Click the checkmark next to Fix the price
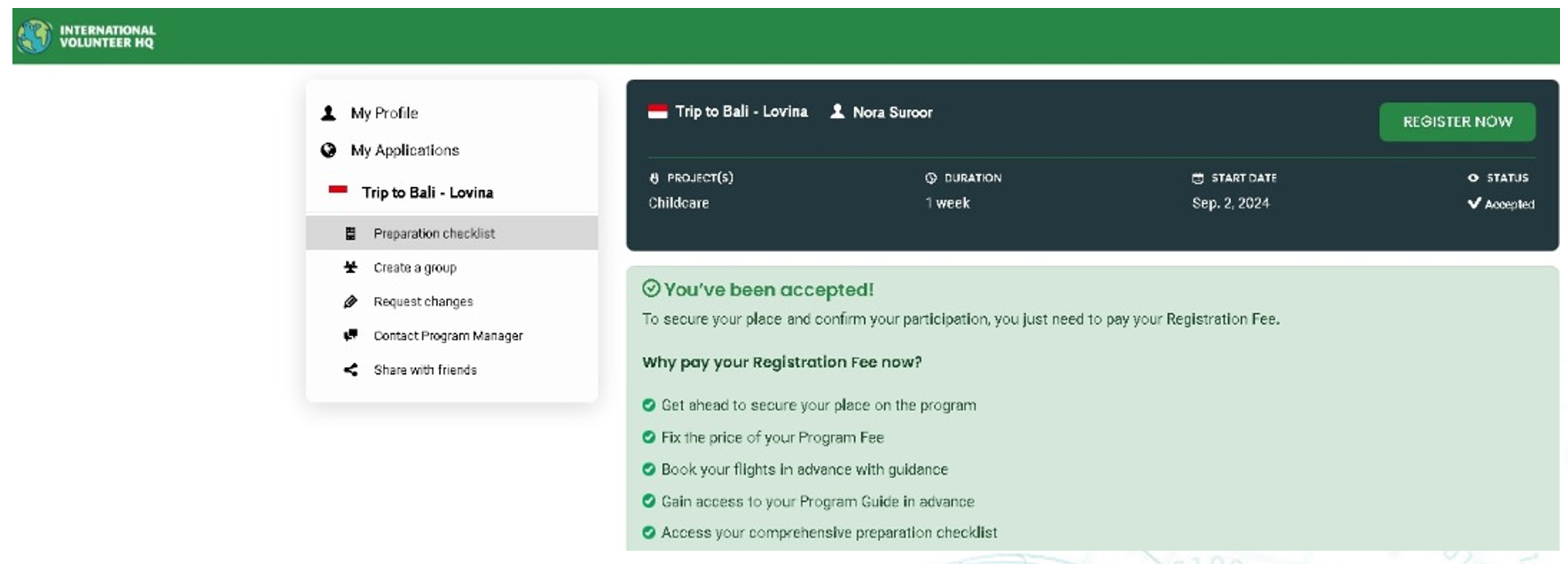1568x564 pixels. [648, 437]
